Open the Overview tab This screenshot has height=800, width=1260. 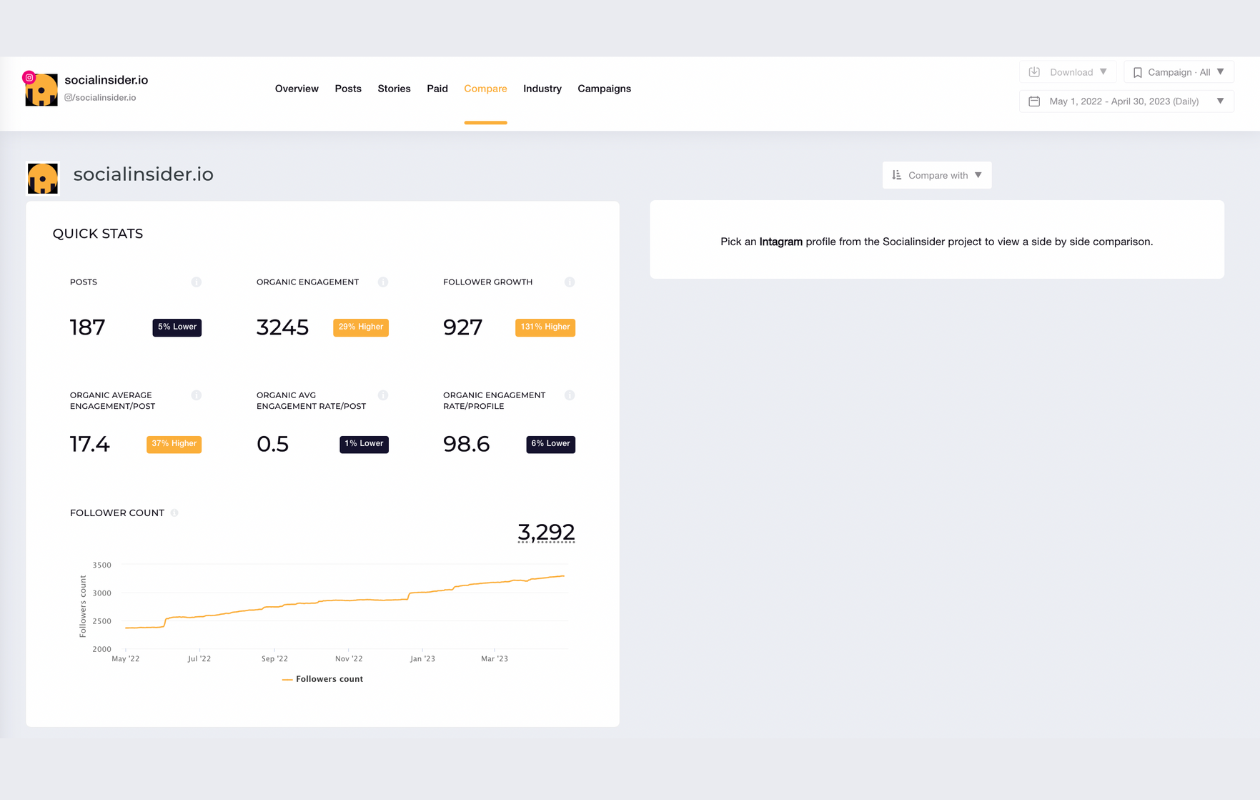coord(297,89)
